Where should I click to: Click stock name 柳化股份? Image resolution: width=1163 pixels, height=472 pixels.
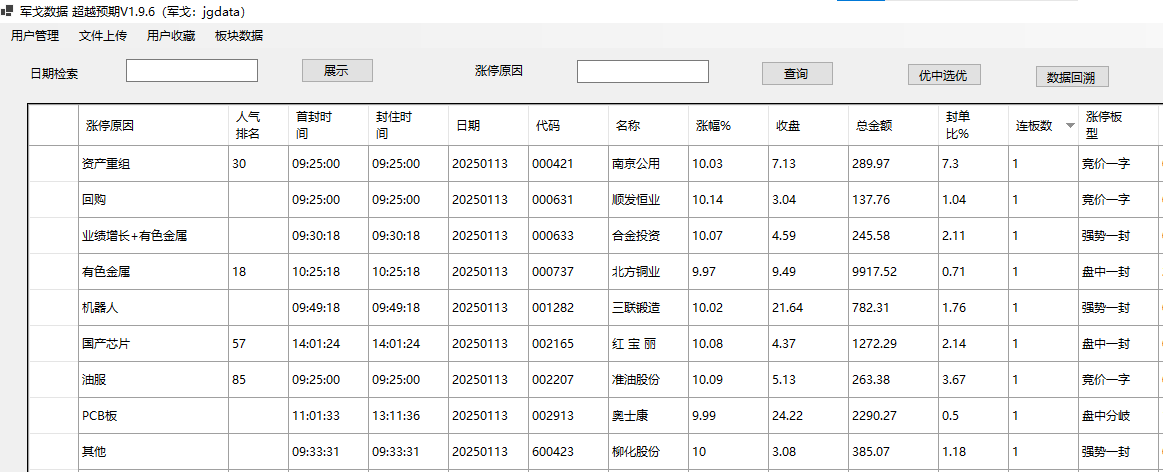pyautogui.click(x=649, y=451)
